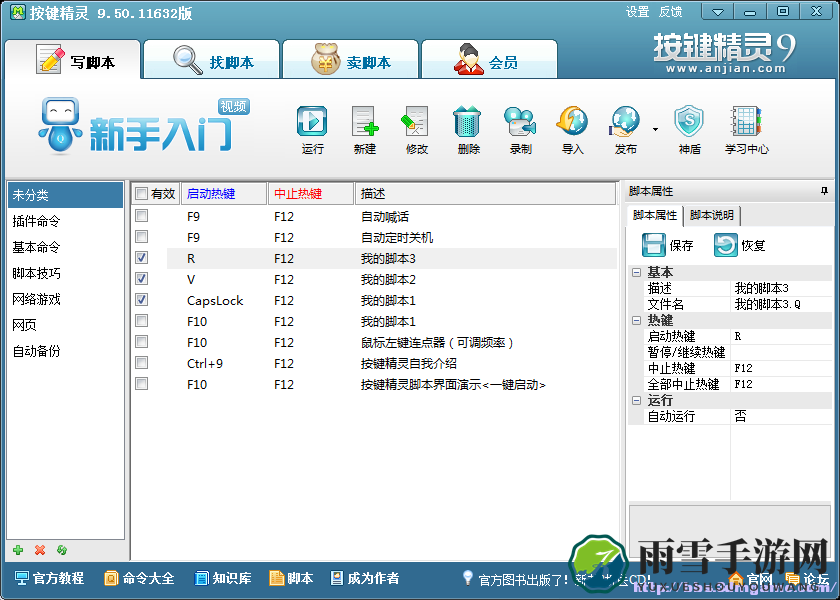Click the 删除 (Delete) trash icon
This screenshot has width=840, height=600.
(x=467, y=122)
